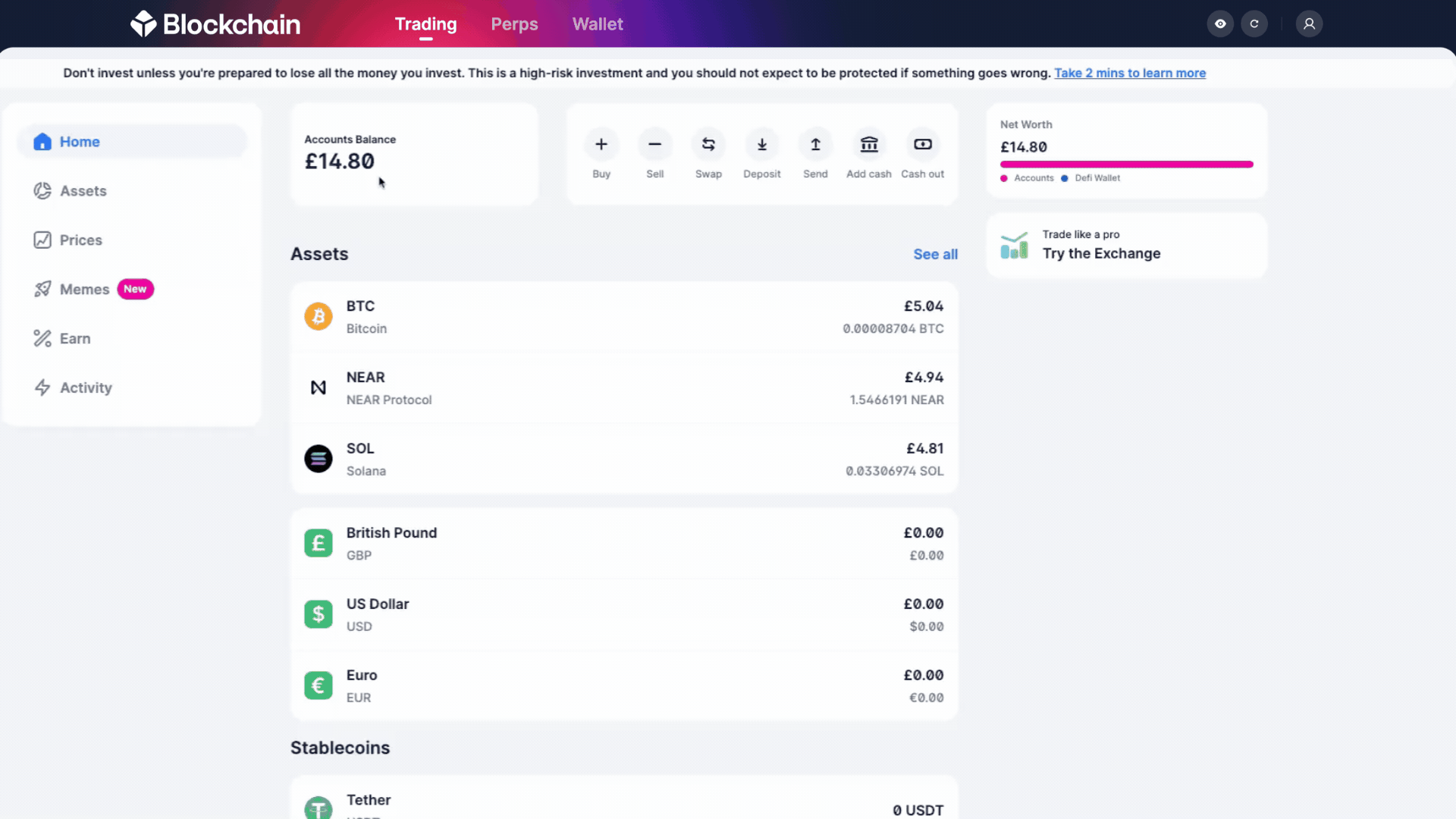Screen dimensions: 1456x819
Task: Open Assets in the sidebar
Action: 132,191
